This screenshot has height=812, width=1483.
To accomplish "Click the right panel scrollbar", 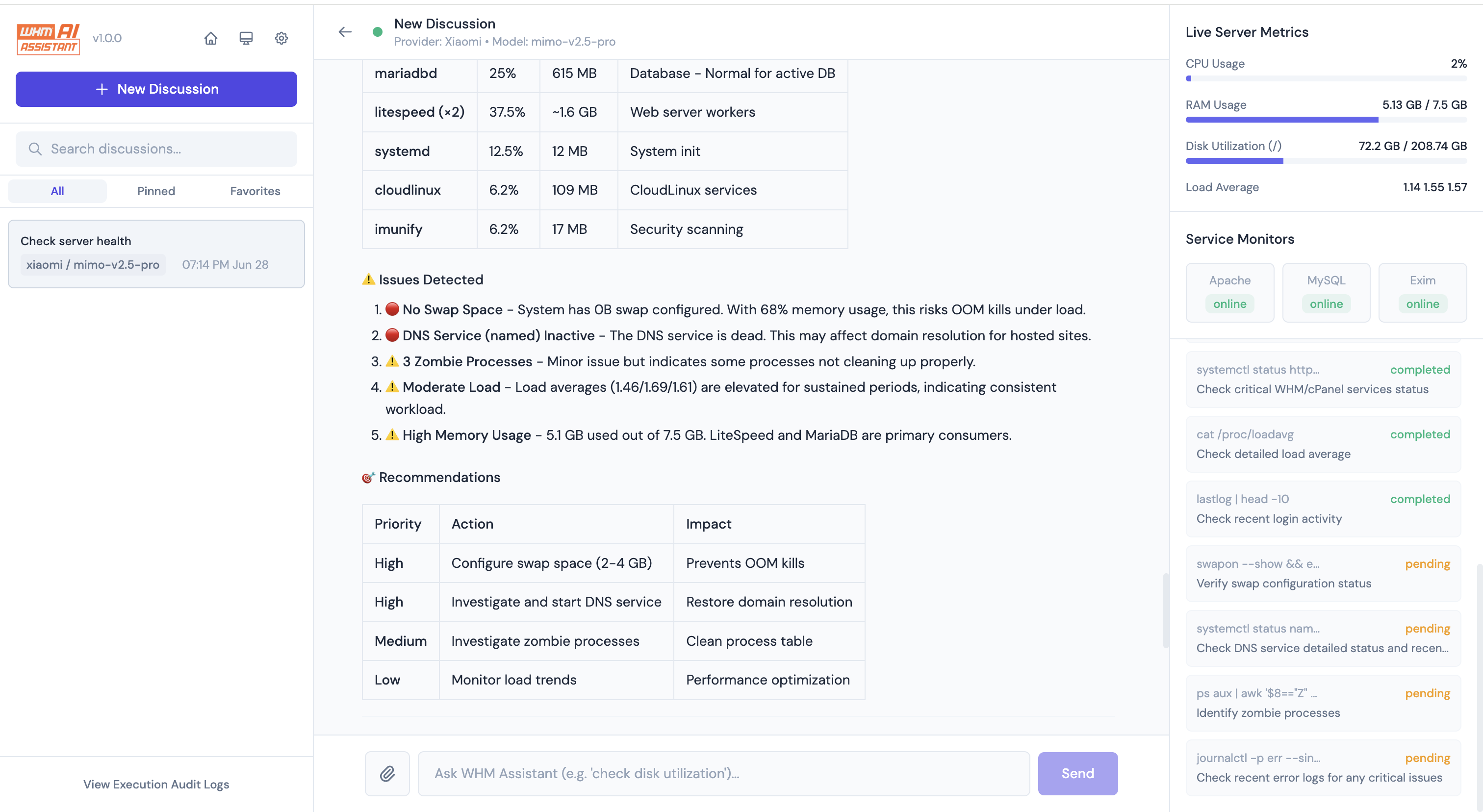I will [x=1479, y=687].
